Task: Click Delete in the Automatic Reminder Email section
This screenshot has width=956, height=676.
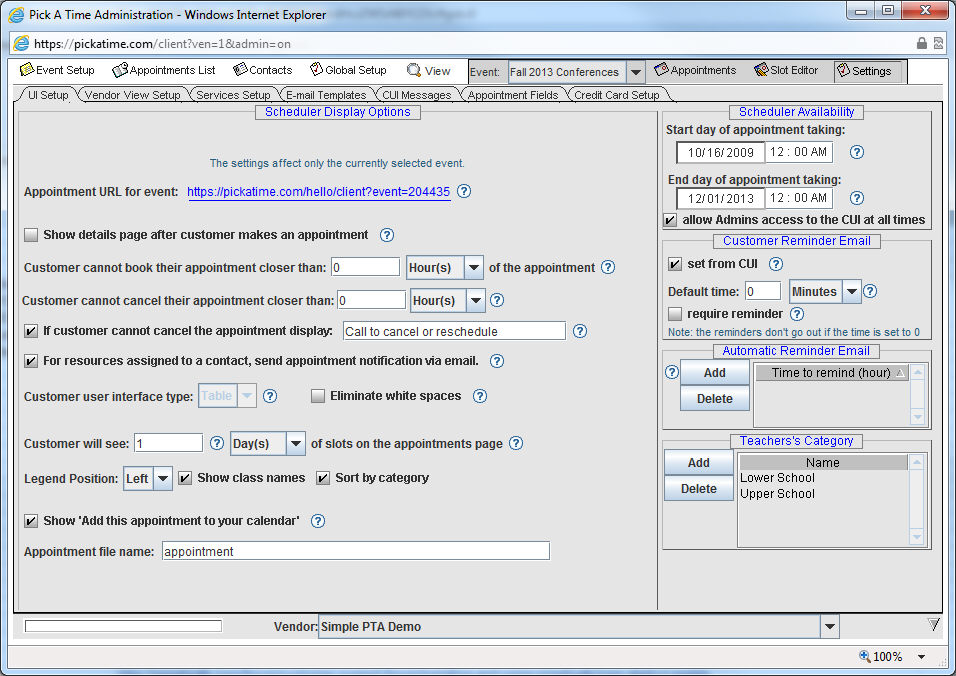Action: 715,399
